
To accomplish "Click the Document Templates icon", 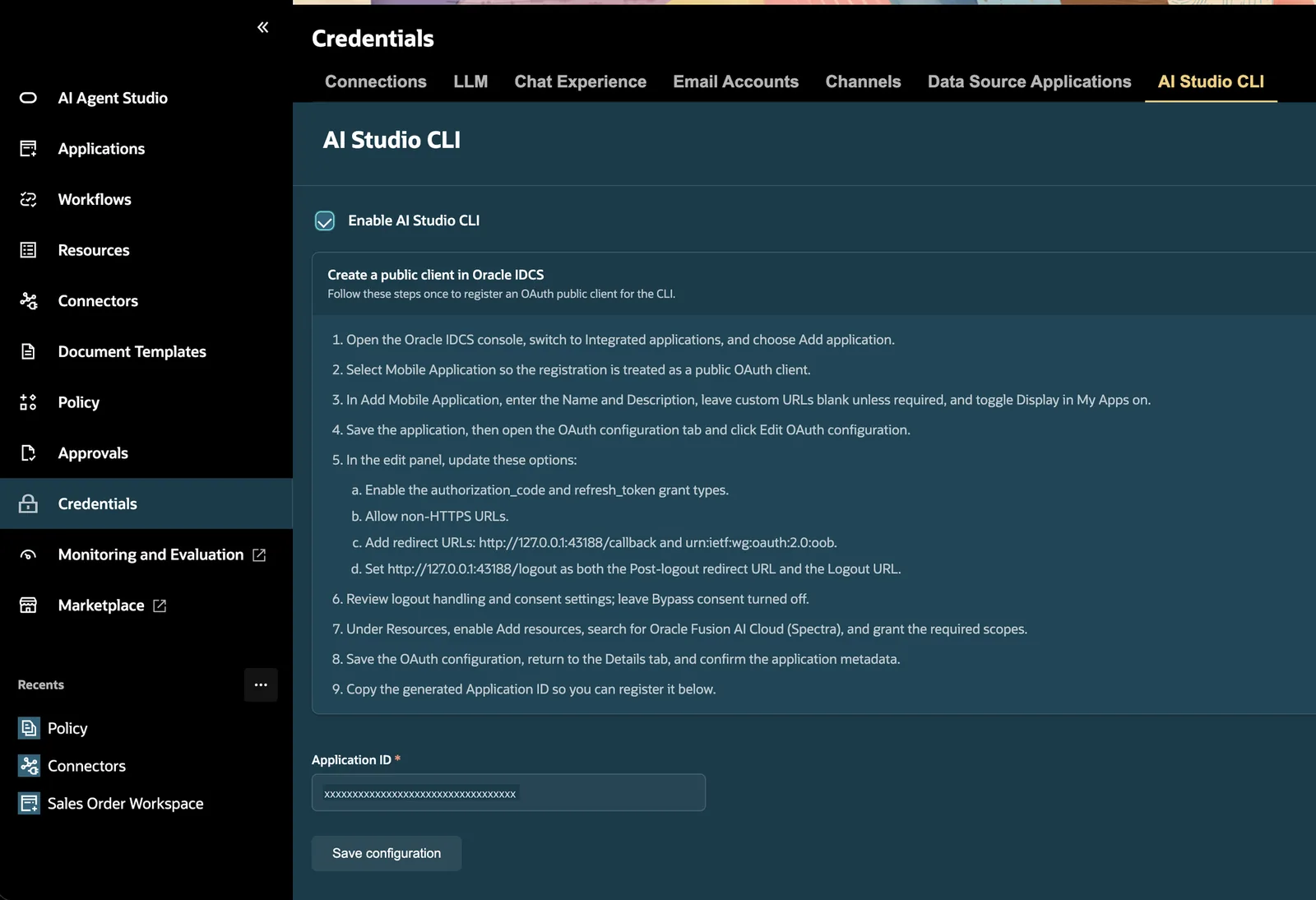I will coord(28,351).
